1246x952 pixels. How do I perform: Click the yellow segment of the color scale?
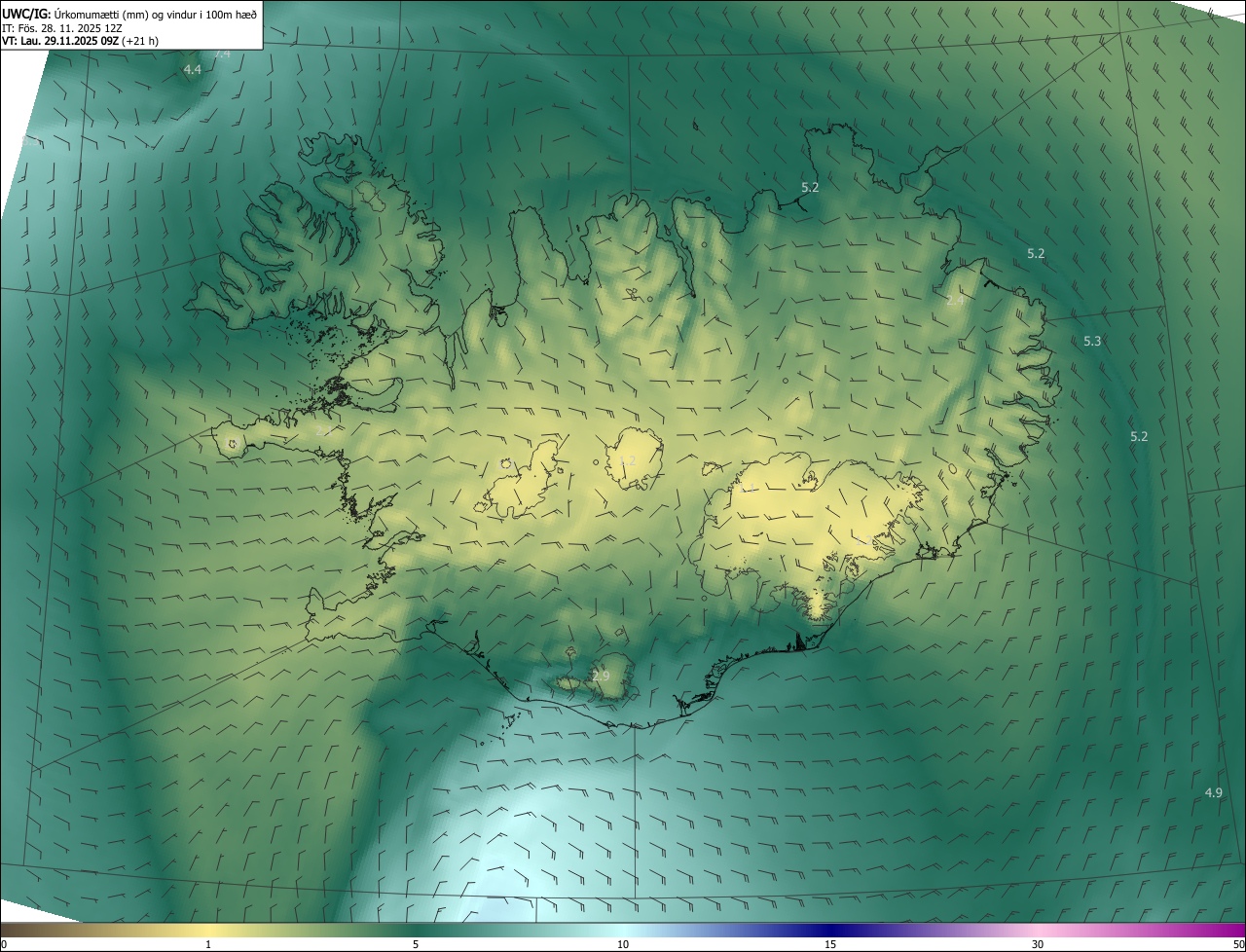208,930
